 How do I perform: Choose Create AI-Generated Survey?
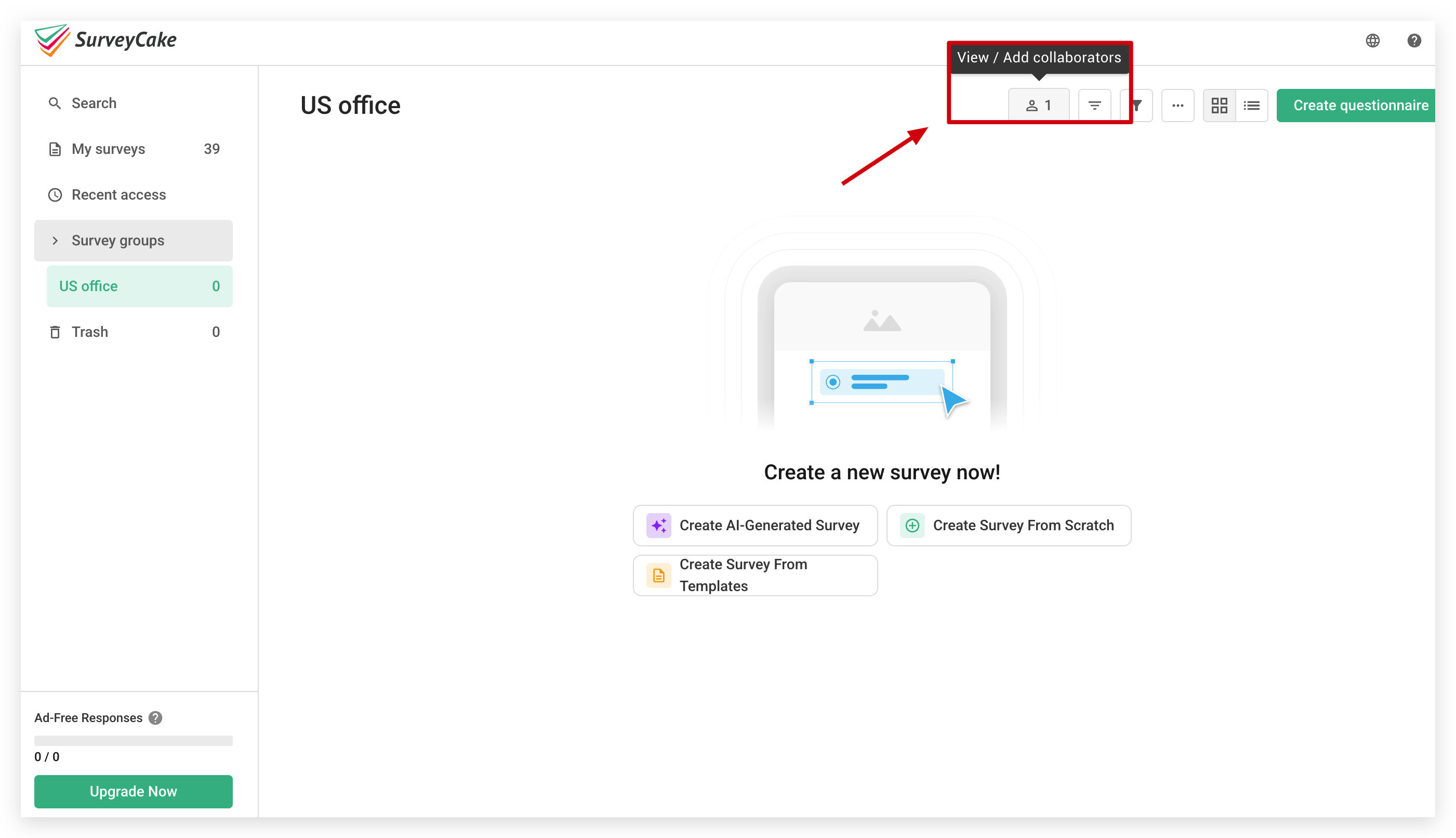(755, 526)
